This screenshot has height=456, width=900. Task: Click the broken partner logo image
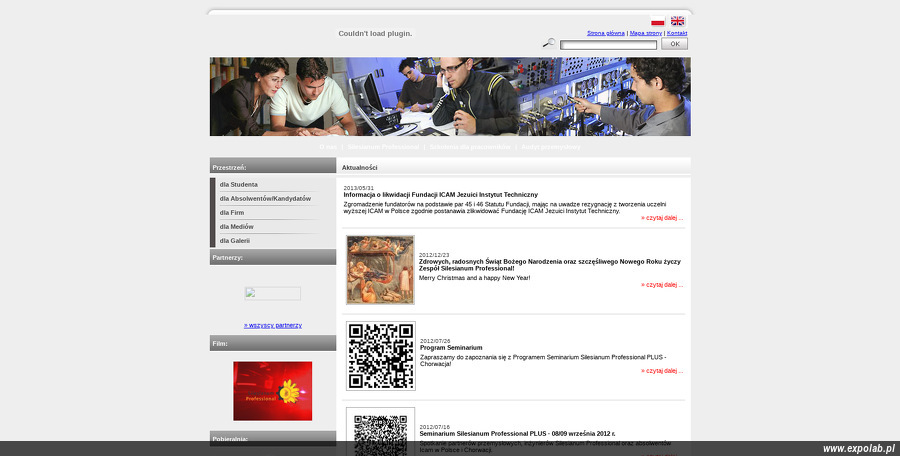pyautogui.click(x=273, y=293)
